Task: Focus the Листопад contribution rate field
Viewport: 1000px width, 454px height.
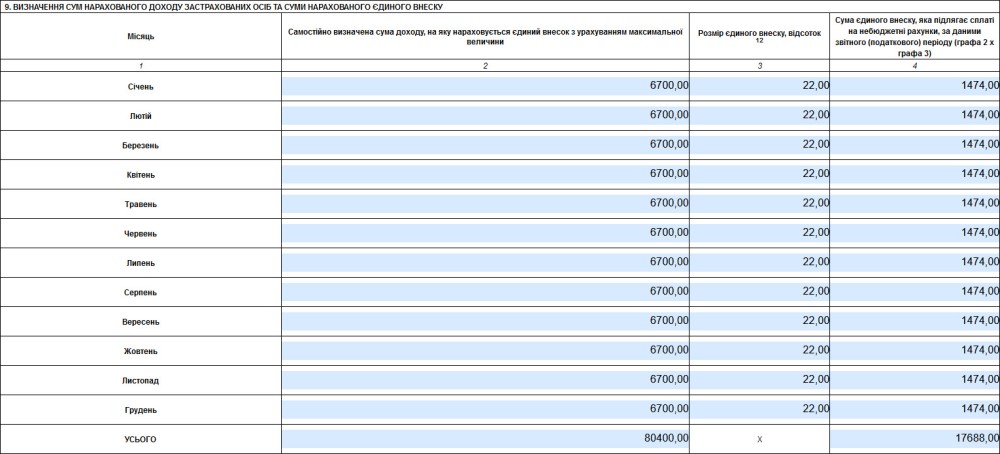Action: pos(759,380)
